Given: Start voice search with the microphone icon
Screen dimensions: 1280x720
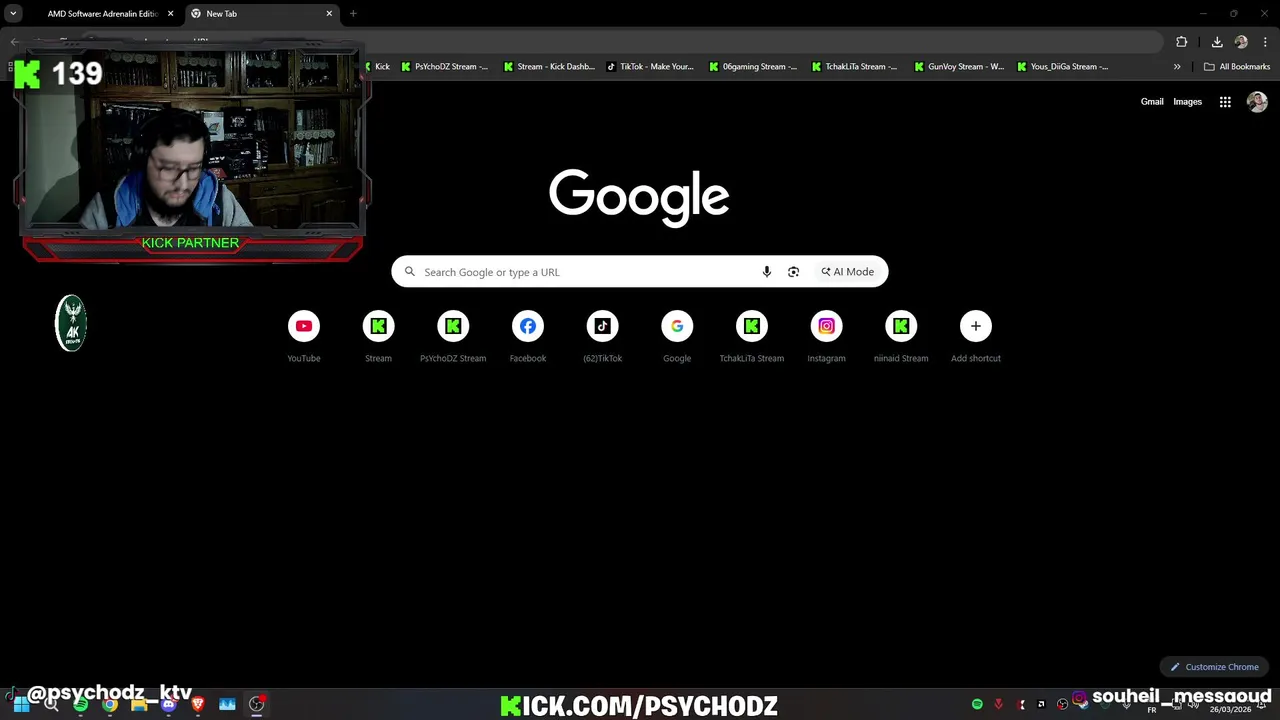Looking at the screenshot, I should pyautogui.click(x=767, y=272).
